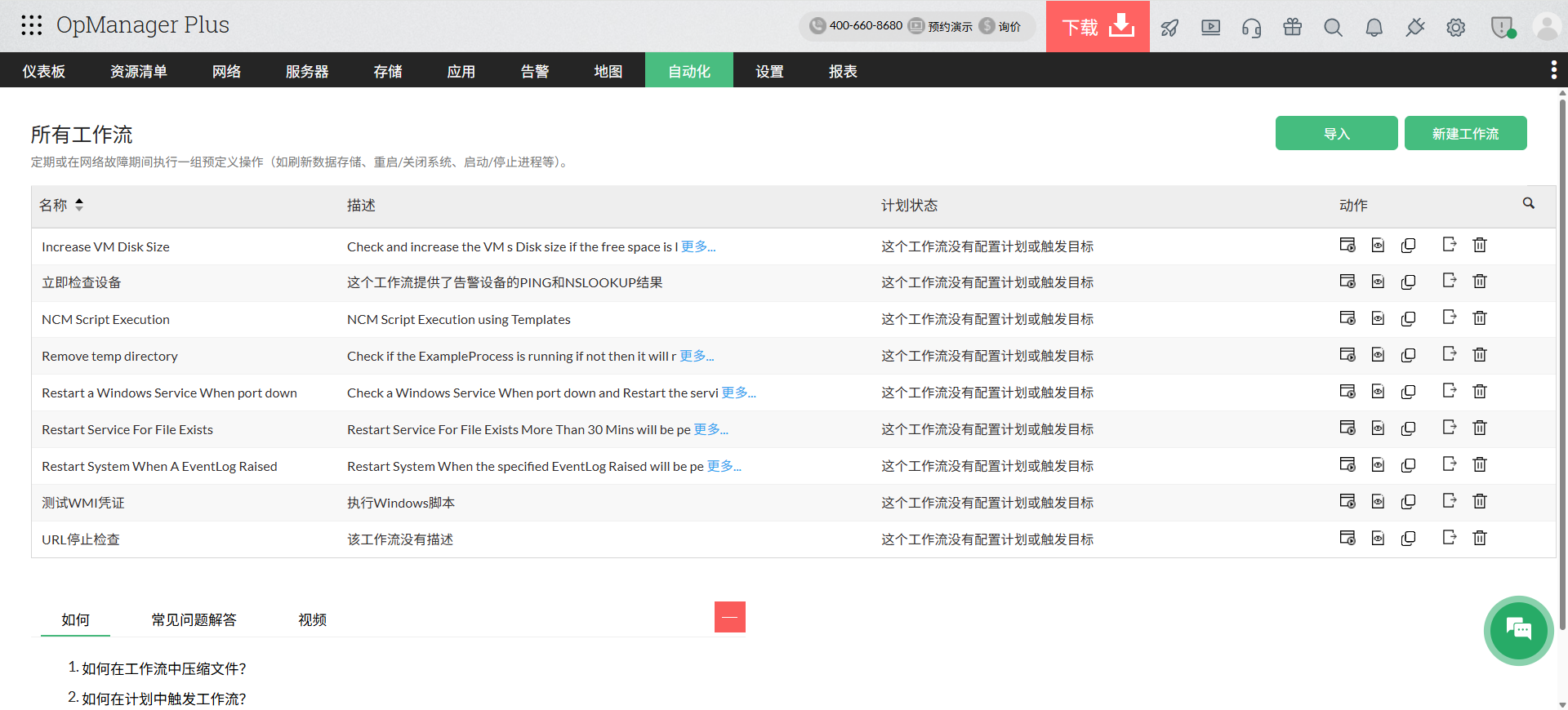Expand 更多 for Restart a Windows Service description
Image resolution: width=1568 pixels, height=710 pixels.
(x=739, y=393)
